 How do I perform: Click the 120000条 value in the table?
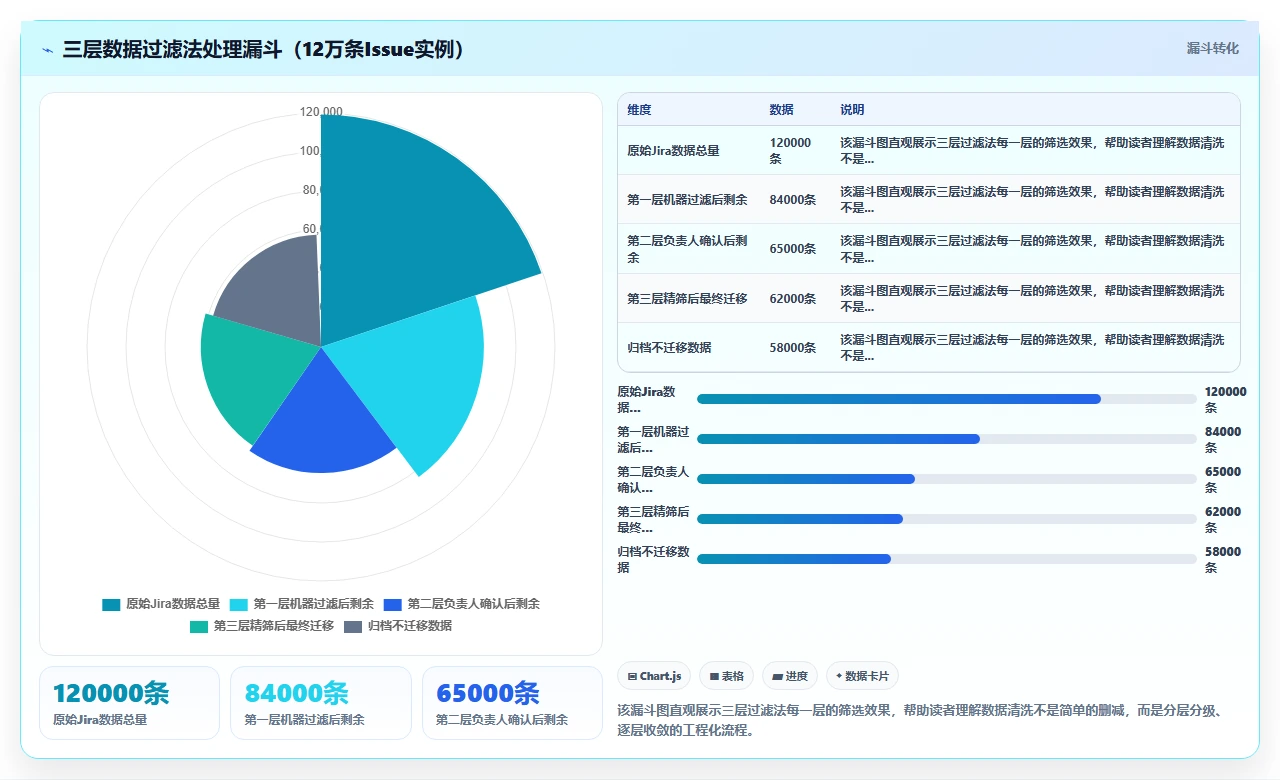point(790,151)
